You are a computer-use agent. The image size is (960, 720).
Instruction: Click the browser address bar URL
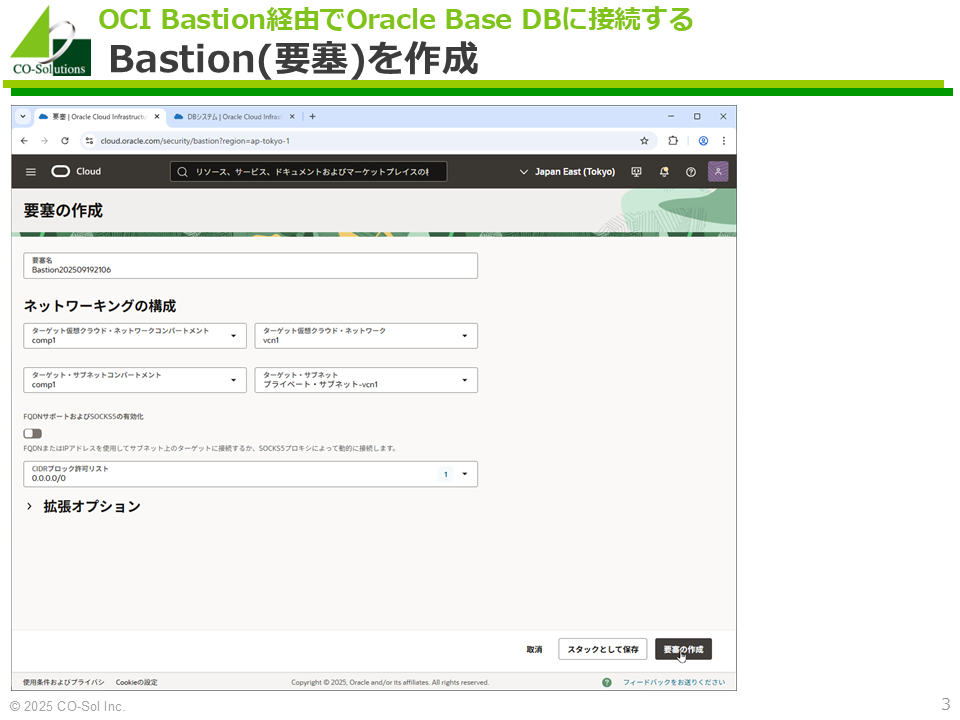point(195,141)
